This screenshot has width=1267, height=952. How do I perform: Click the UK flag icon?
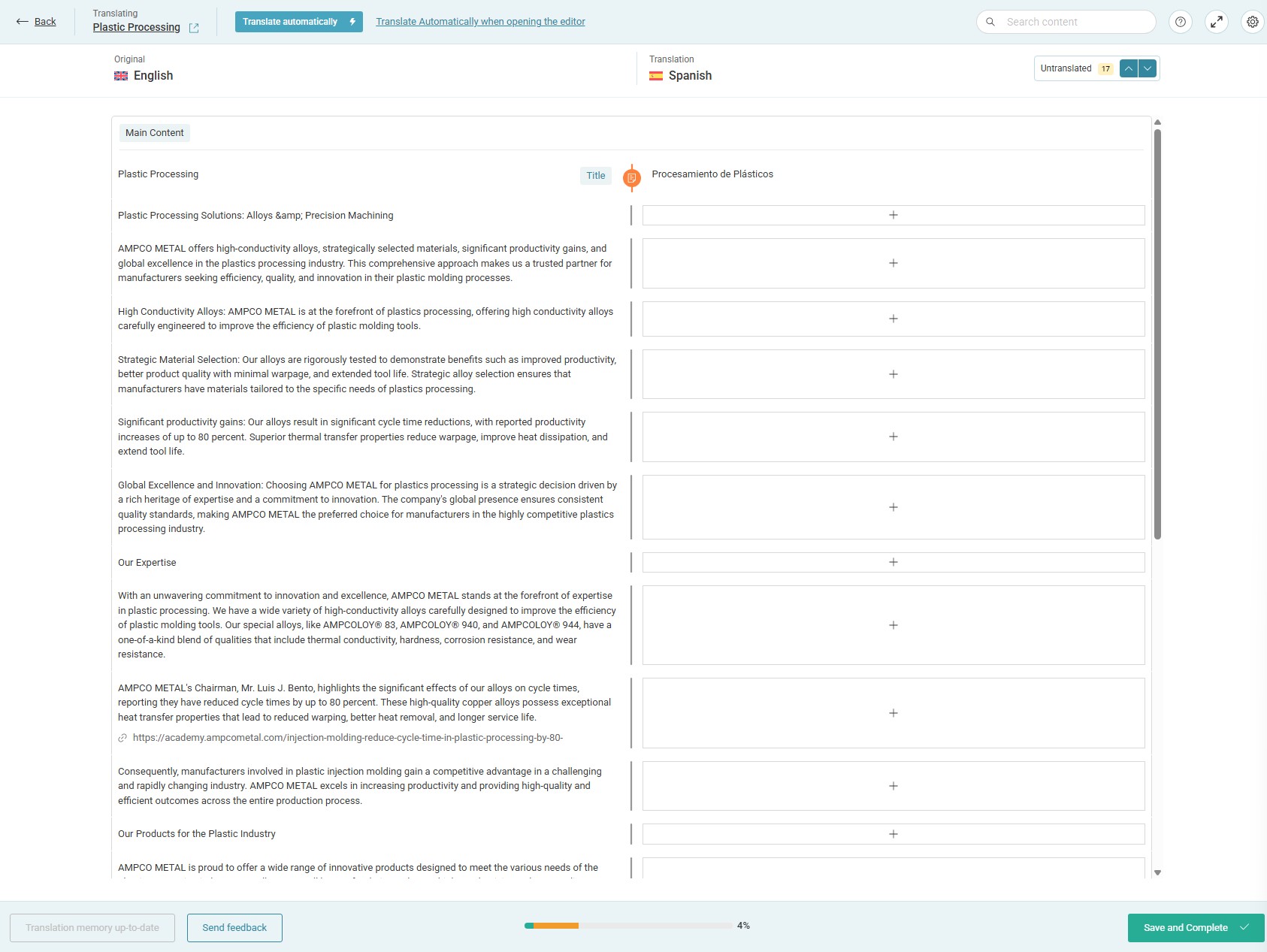(x=121, y=76)
